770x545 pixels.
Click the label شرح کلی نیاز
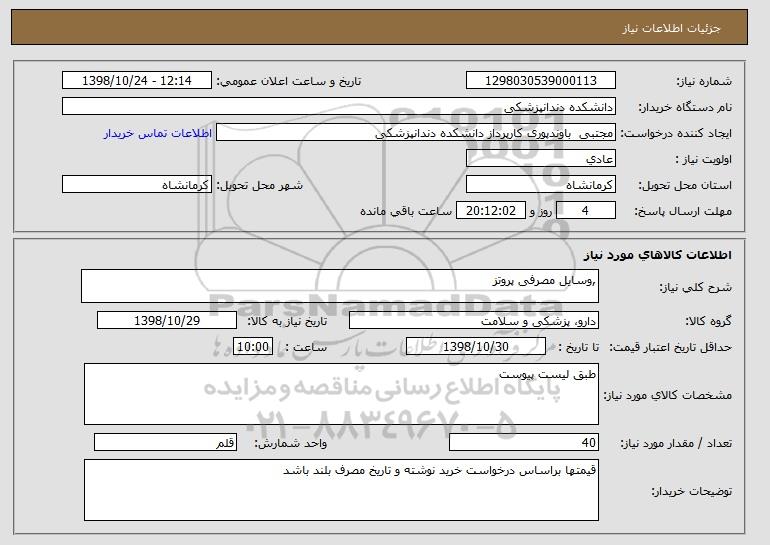coord(695,287)
